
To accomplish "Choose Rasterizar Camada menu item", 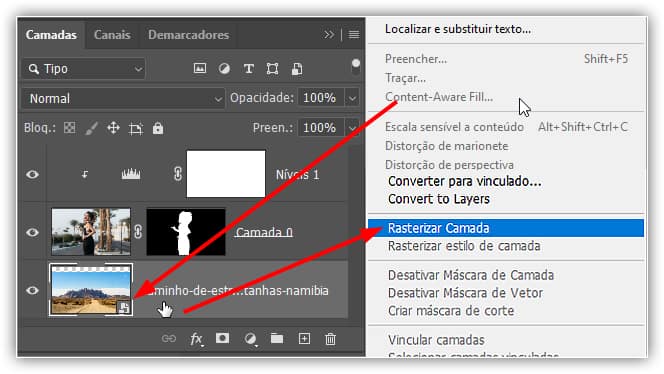I will (506, 228).
